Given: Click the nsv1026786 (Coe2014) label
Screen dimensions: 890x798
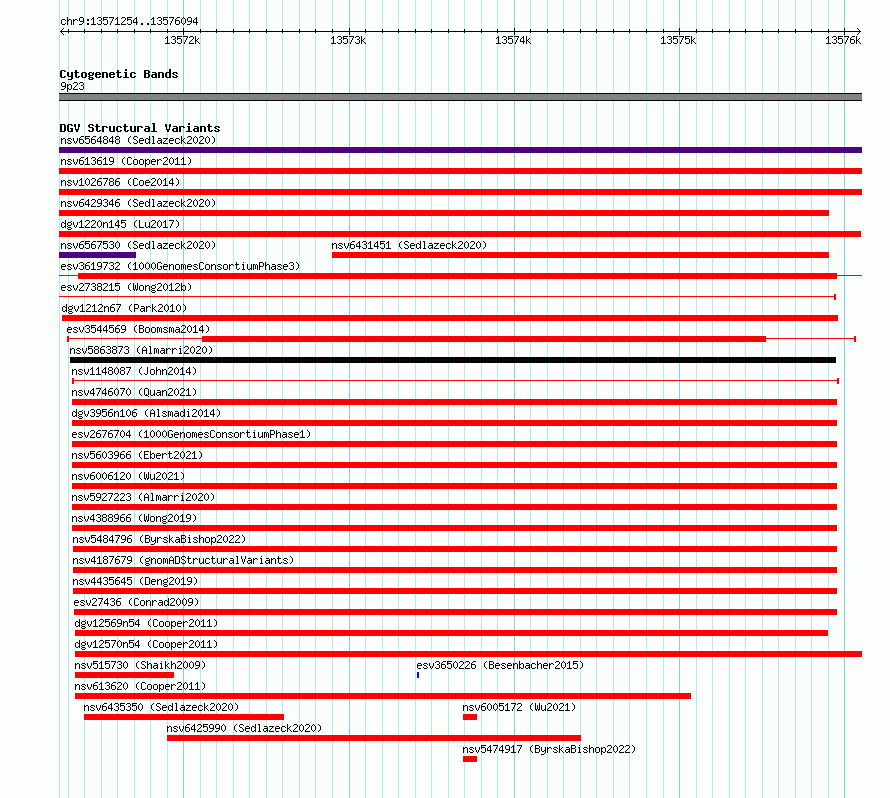Looking at the screenshot, I should coord(120,182).
